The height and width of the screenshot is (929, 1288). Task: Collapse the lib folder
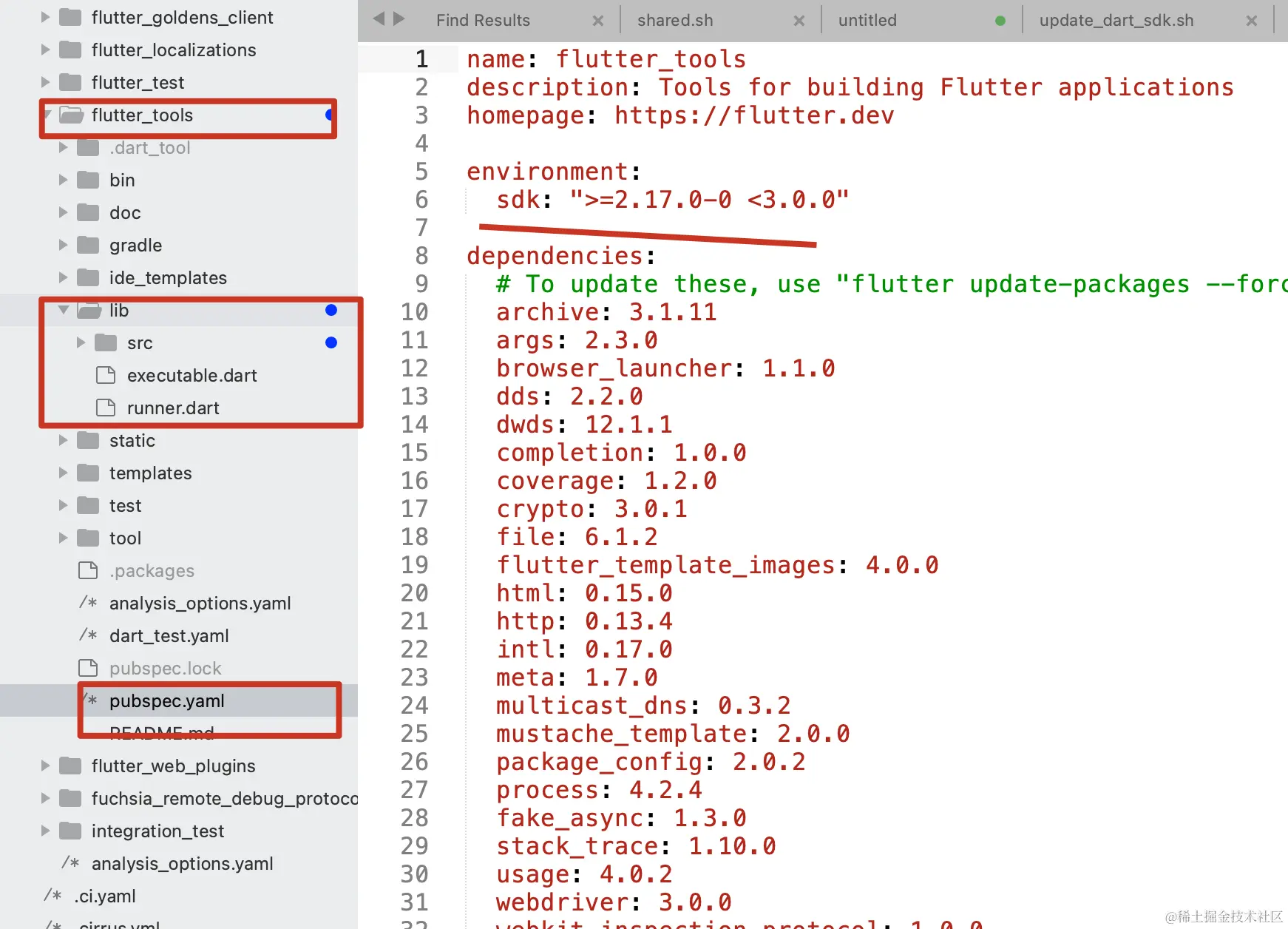[x=63, y=310]
